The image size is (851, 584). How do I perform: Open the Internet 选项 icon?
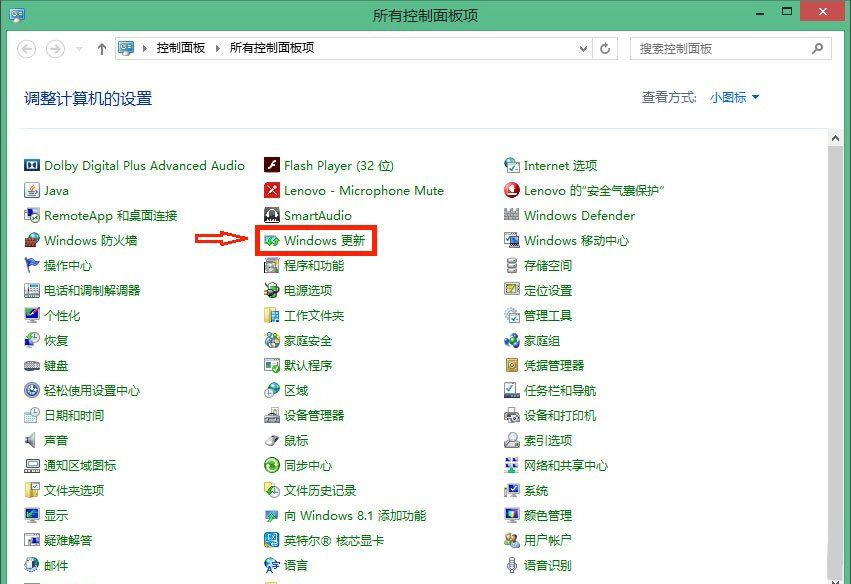pyautogui.click(x=512, y=165)
